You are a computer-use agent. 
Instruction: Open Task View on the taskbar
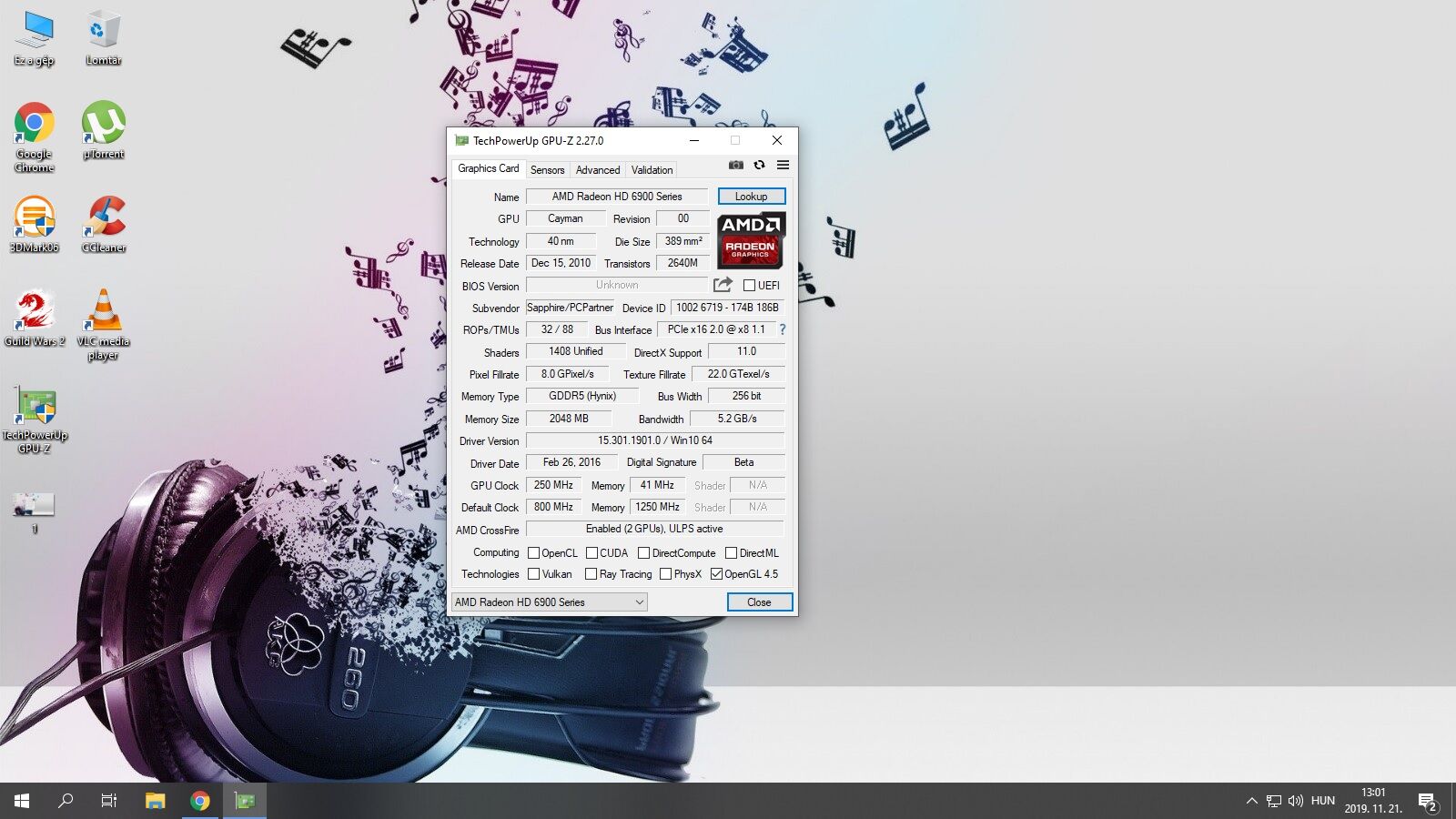click(x=109, y=801)
